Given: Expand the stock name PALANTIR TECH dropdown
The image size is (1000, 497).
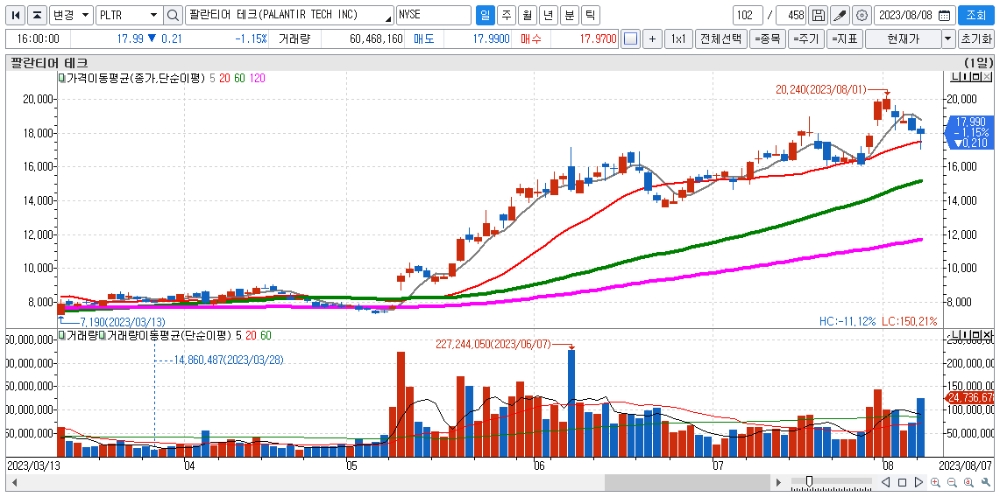Looking at the screenshot, I should (x=389, y=17).
